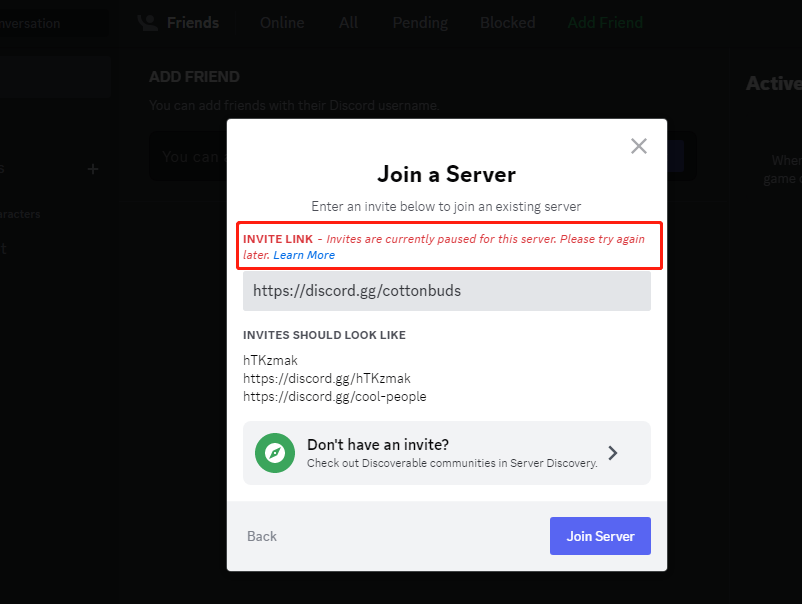The width and height of the screenshot is (802, 604).
Task: Click the Join Server button
Action: 599,536
